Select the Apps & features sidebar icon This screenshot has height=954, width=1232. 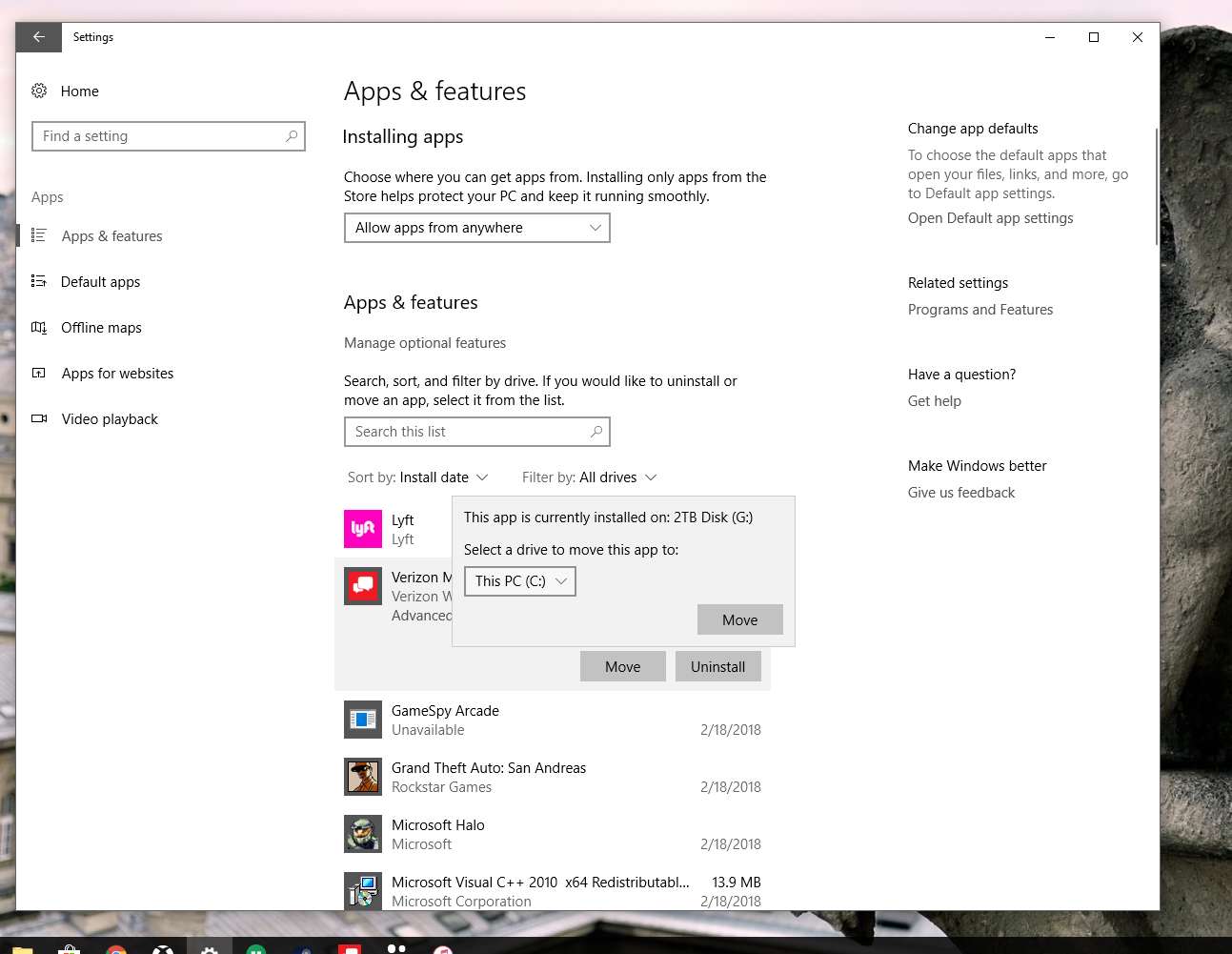tap(39, 235)
